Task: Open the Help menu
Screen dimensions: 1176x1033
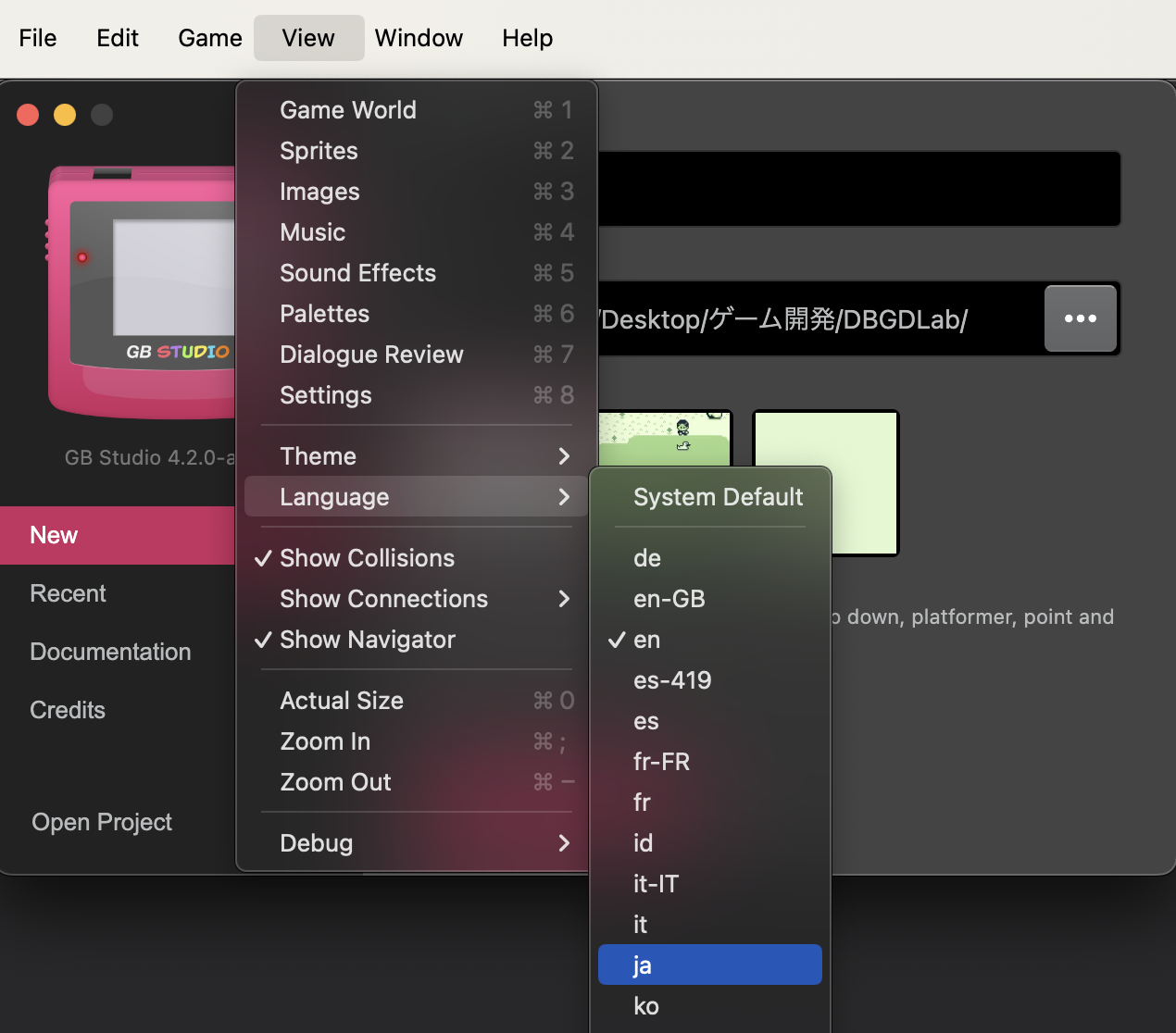Action: (x=528, y=38)
